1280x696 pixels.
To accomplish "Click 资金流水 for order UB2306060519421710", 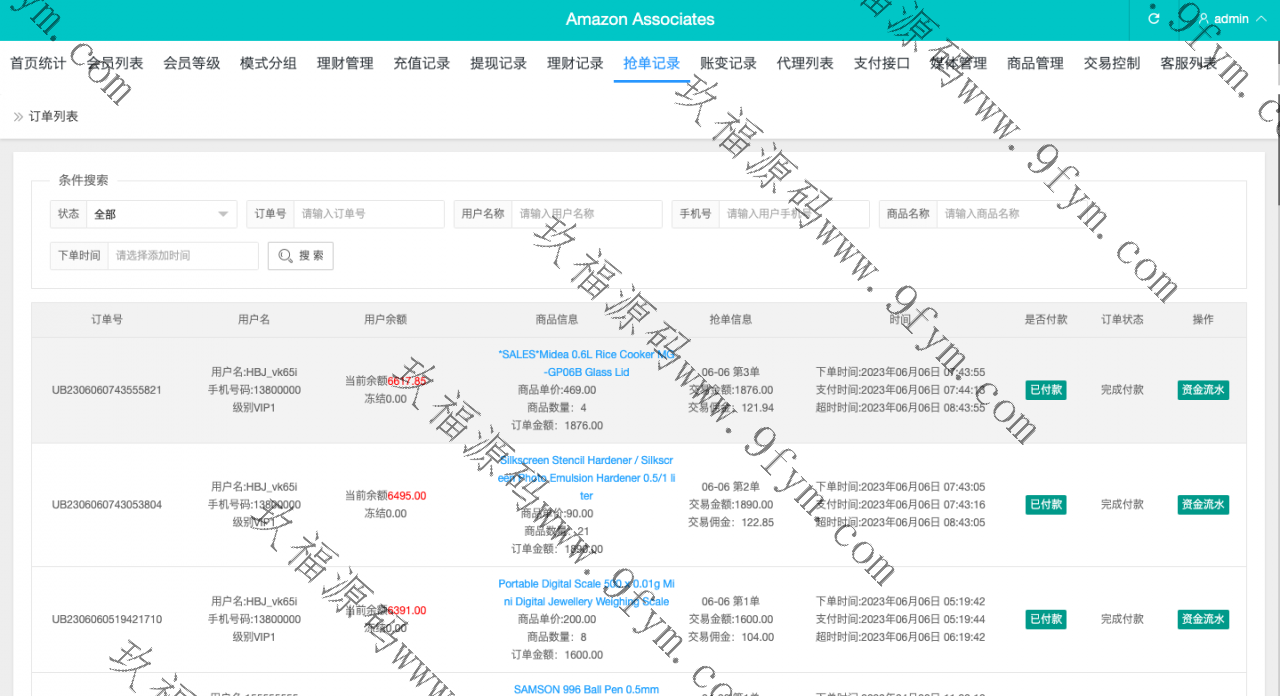I will 1202,619.
